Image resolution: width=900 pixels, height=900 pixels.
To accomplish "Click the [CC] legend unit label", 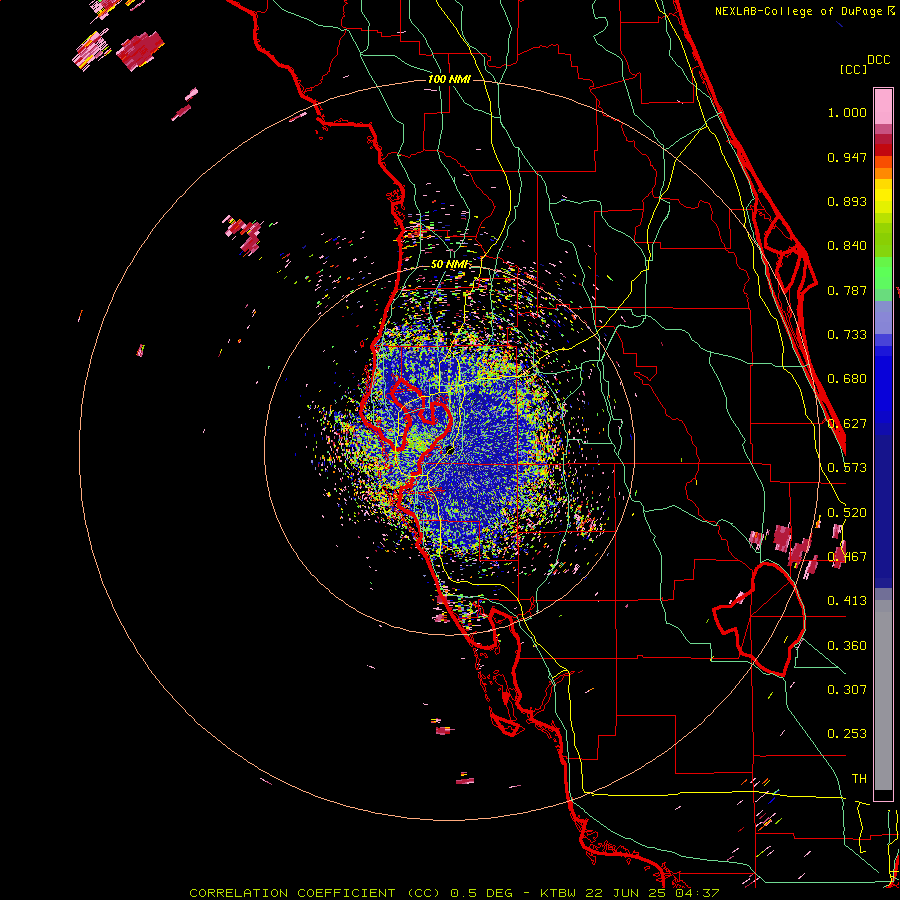I will [853, 69].
